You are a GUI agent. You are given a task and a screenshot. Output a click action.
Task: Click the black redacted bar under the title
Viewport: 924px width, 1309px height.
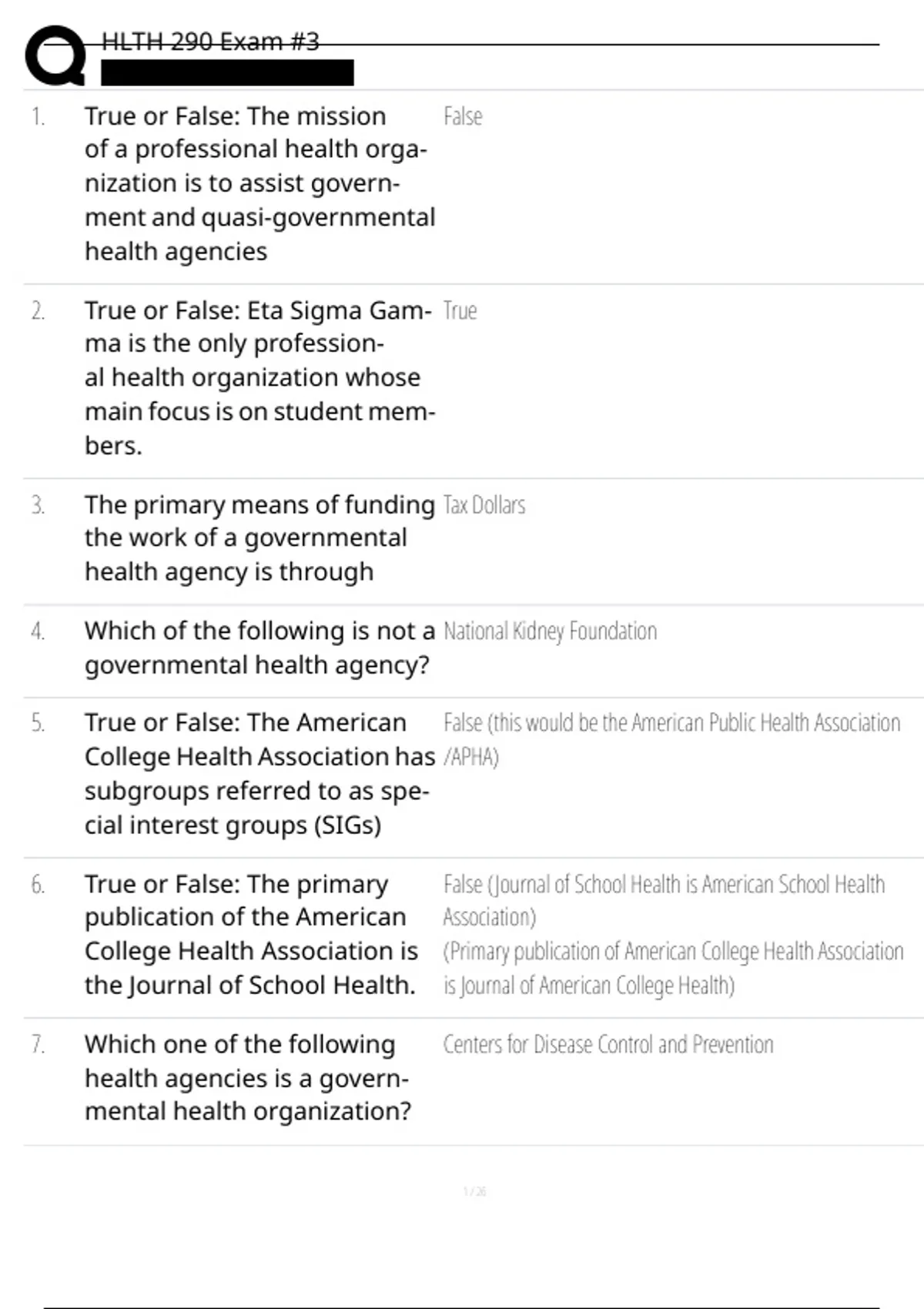pos(227,72)
